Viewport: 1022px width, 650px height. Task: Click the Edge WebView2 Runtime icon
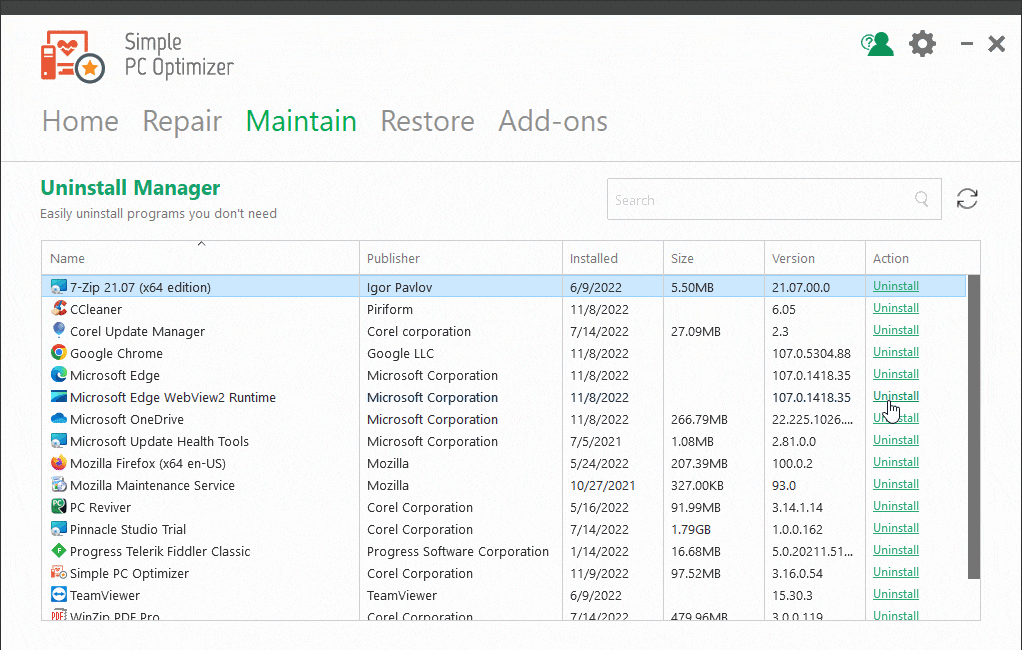pos(59,396)
